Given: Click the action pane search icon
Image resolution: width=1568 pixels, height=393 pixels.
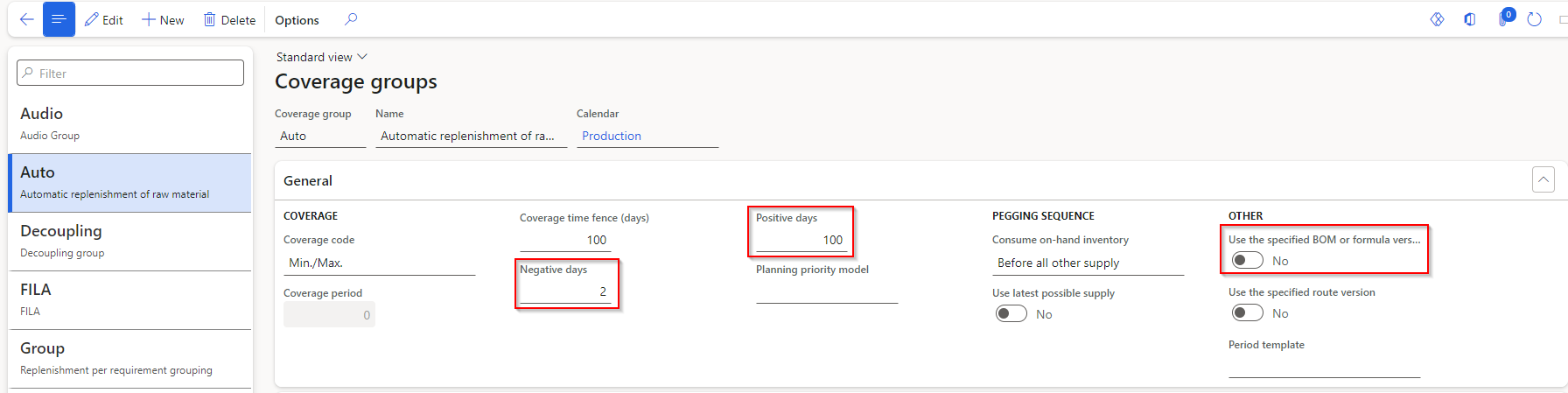Looking at the screenshot, I should point(351,19).
